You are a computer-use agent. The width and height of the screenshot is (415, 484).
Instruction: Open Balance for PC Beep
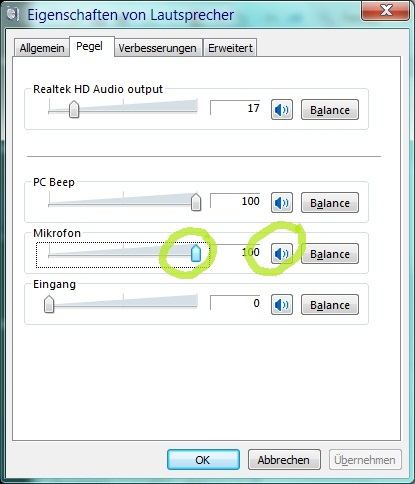coord(330,202)
